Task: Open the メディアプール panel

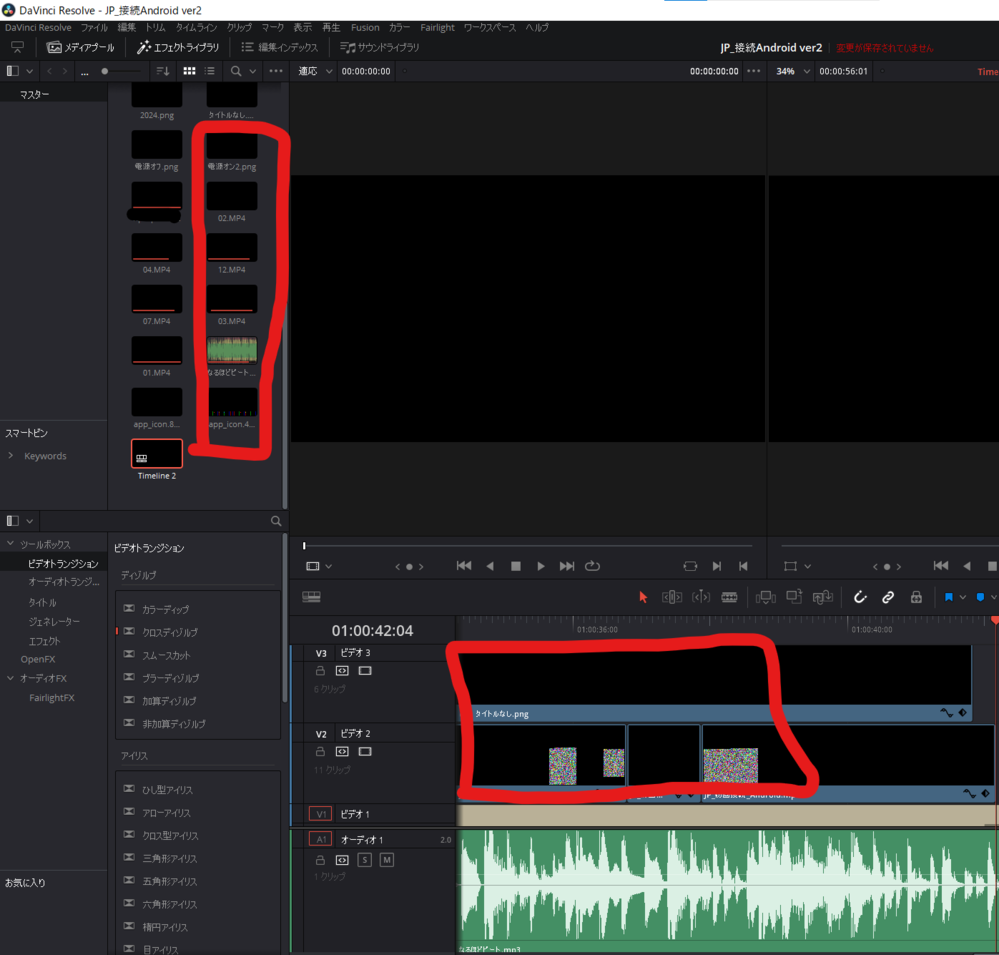Action: click(81, 47)
